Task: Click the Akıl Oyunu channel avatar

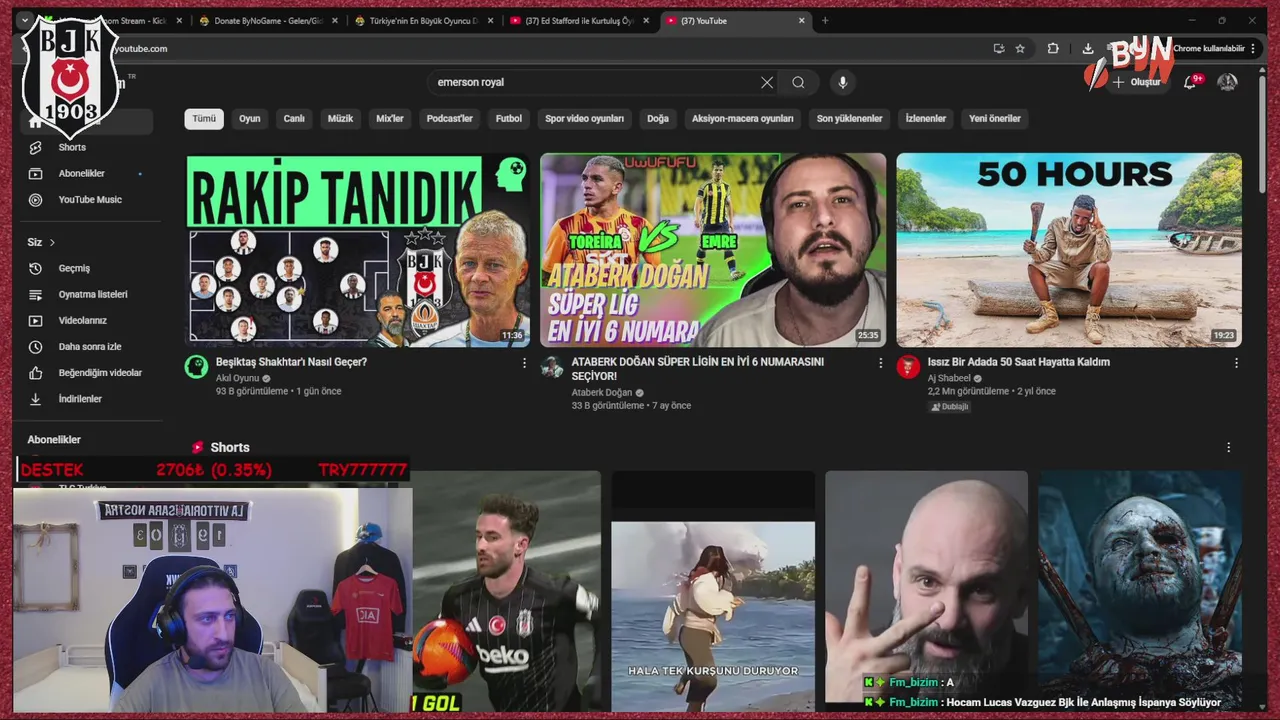Action: click(197, 366)
